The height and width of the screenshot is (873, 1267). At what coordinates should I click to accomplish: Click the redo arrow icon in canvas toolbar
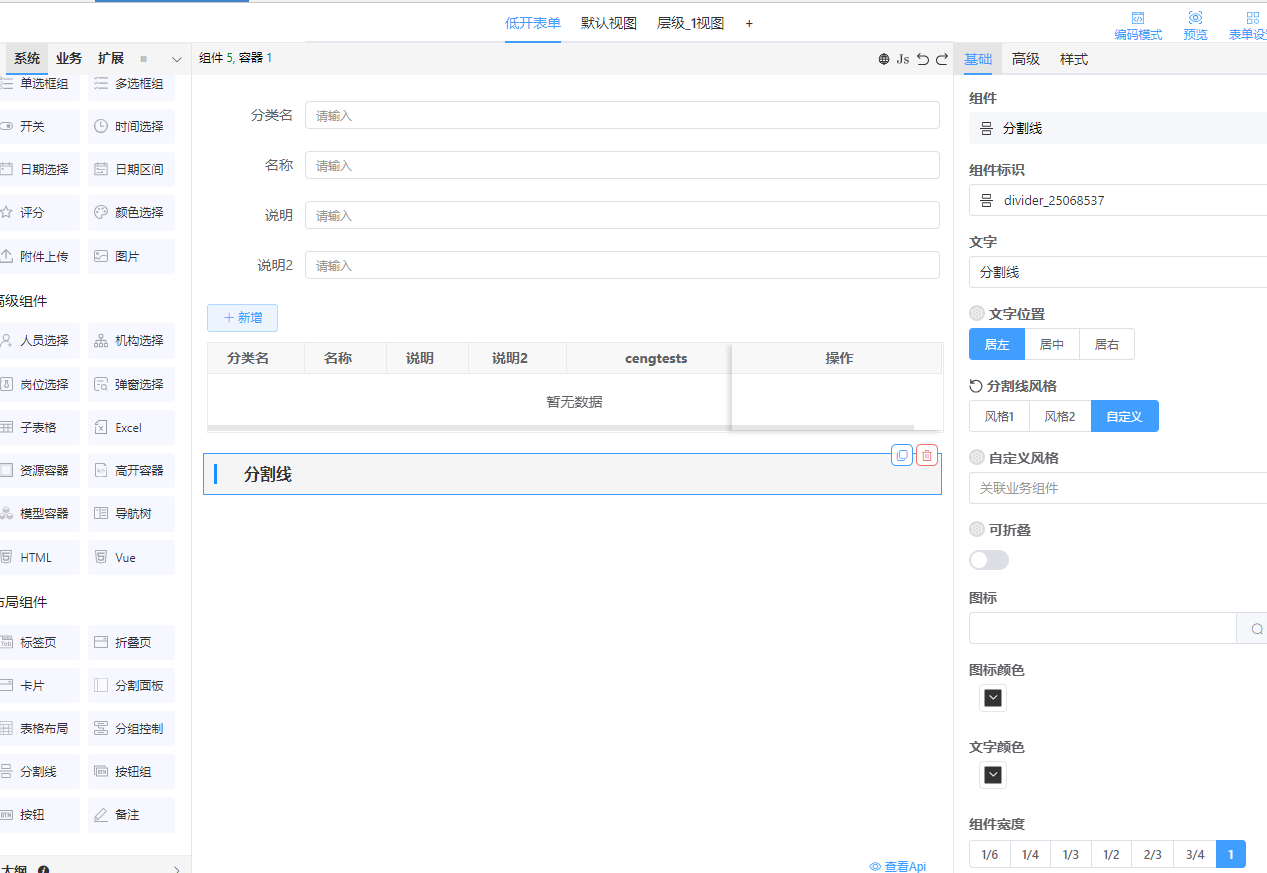942,59
